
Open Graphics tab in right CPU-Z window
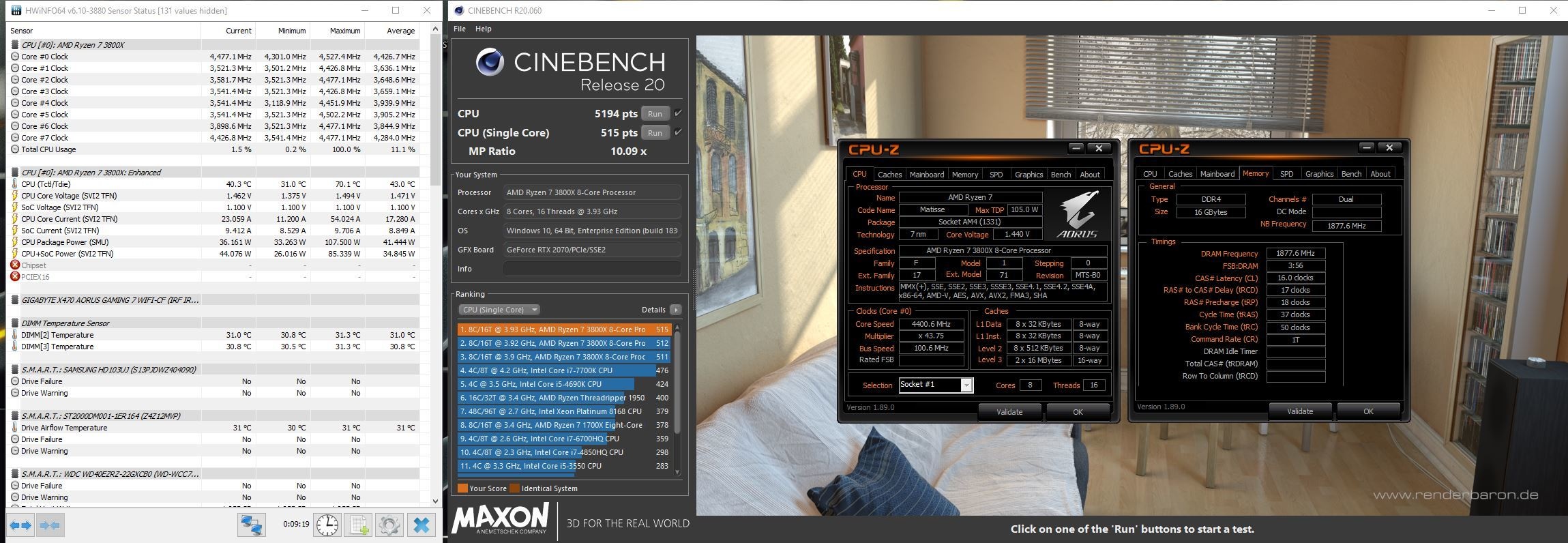[x=1319, y=174]
